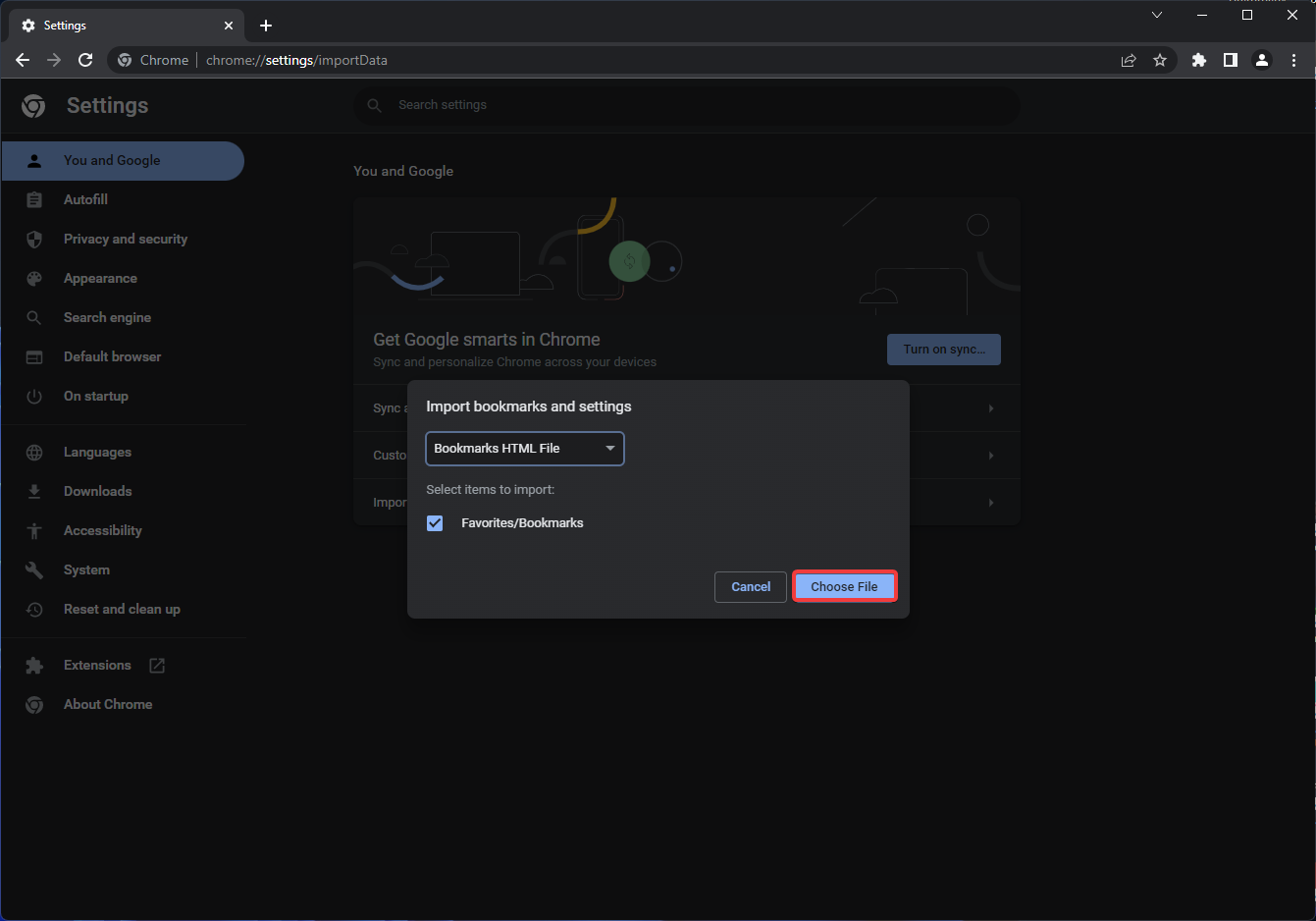Reload the settings page
1316x921 pixels.
(85, 60)
